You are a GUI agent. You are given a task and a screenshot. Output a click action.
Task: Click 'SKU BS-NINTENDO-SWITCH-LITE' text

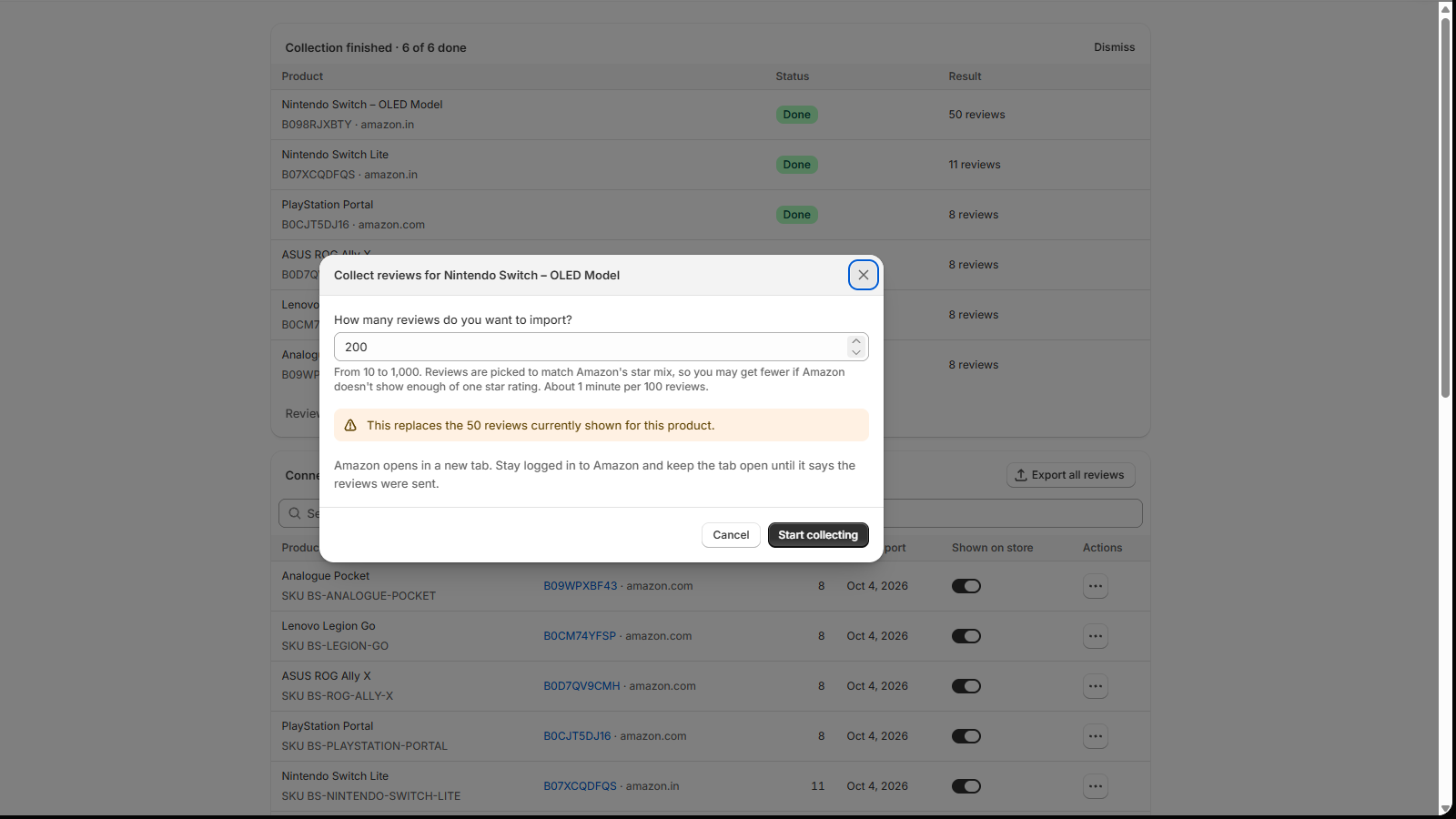click(x=371, y=796)
